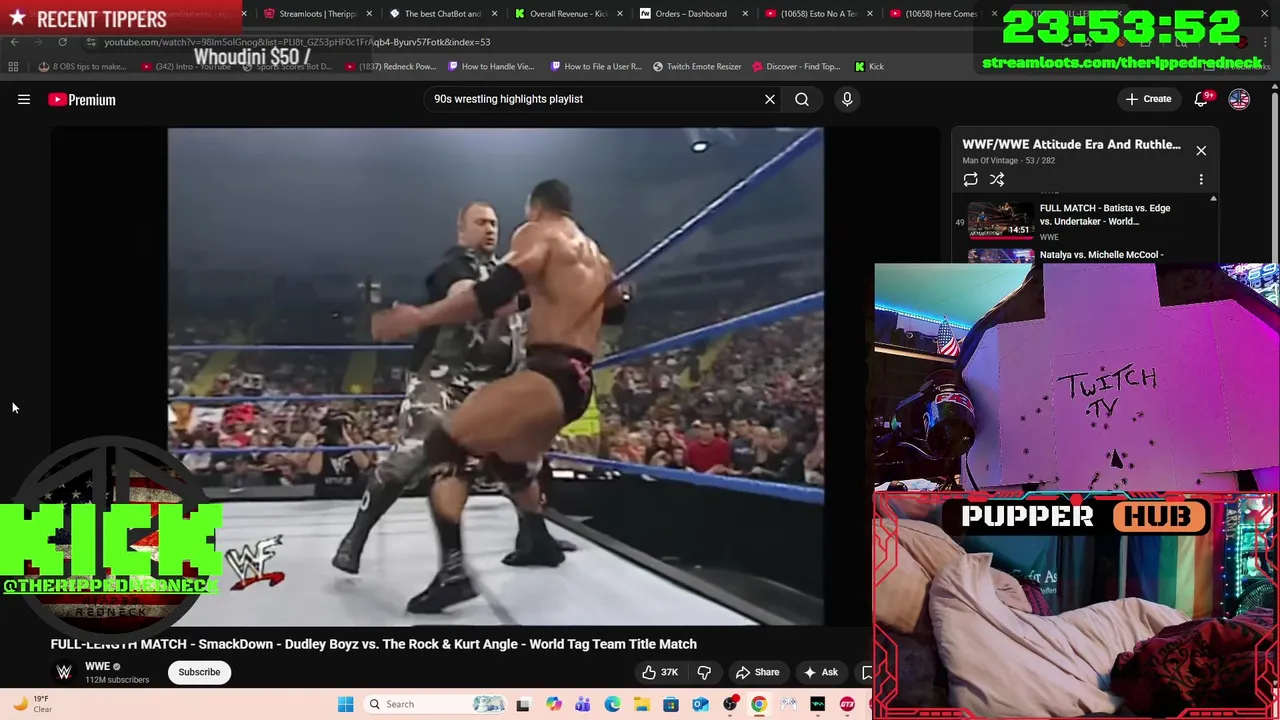Open File Explorer from taskbar
Screen dimensions: 1280x720
click(641, 704)
